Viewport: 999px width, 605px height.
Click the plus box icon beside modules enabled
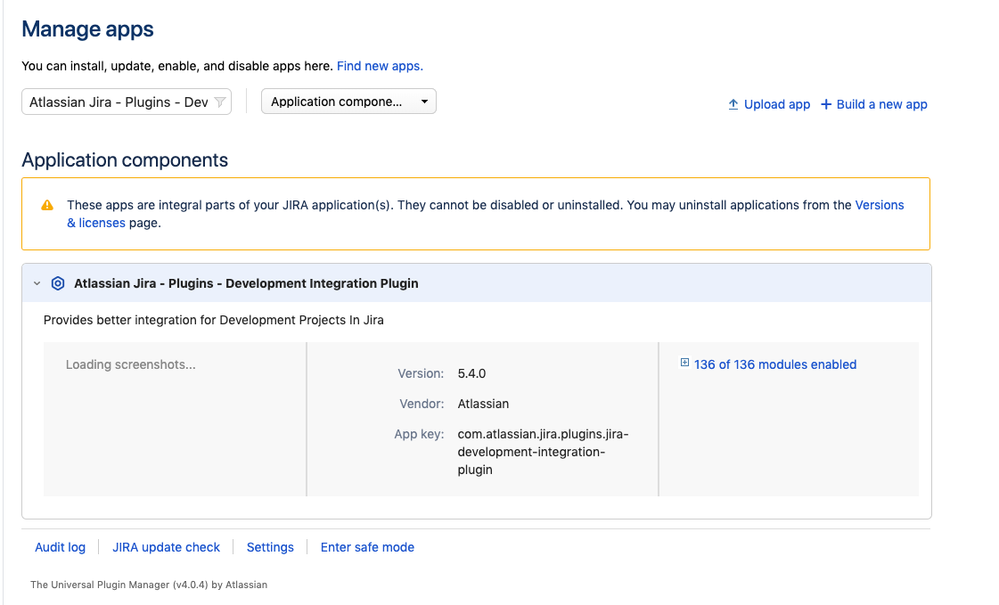click(685, 363)
